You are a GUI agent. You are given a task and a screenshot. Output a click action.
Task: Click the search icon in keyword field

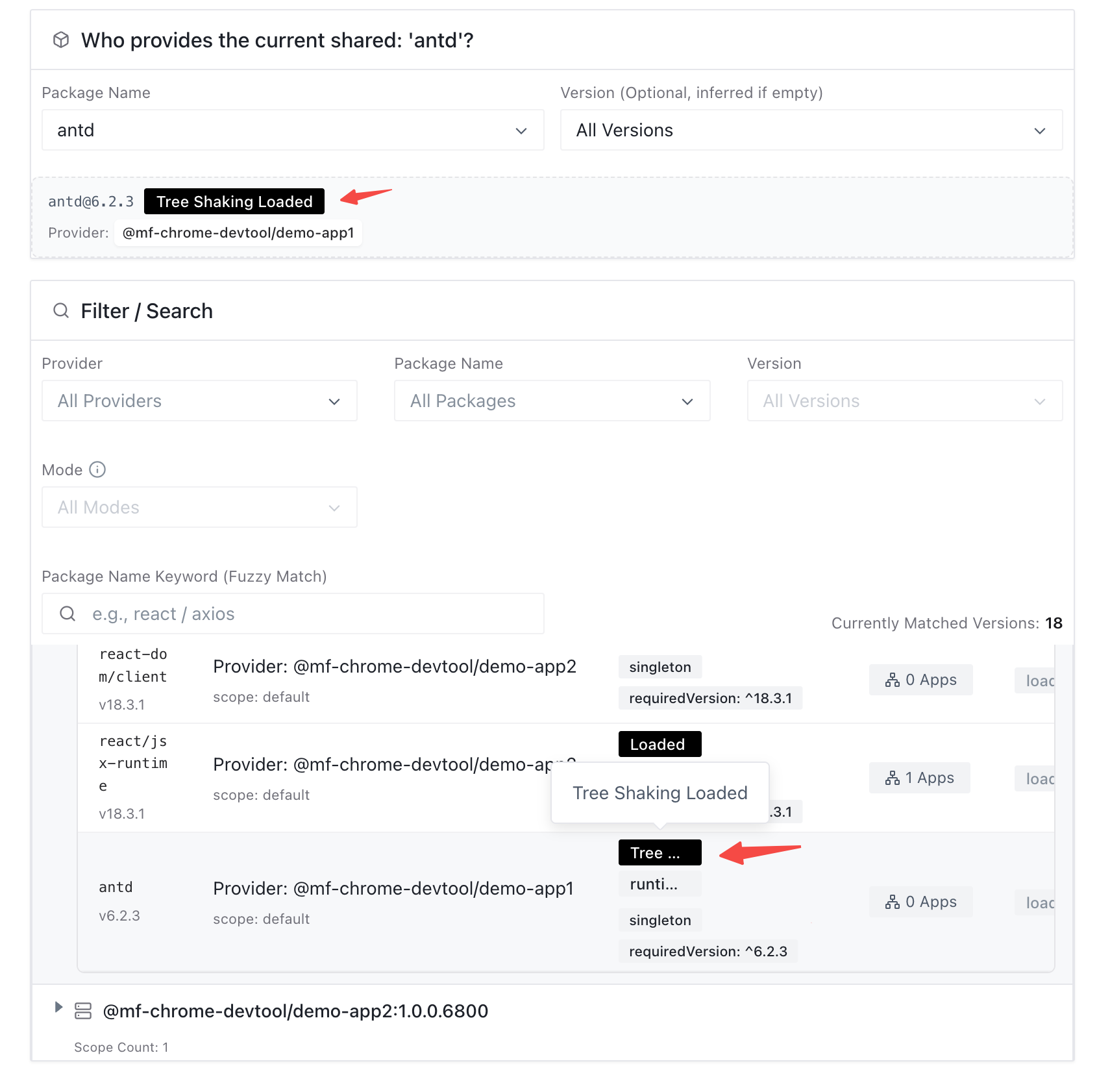[68, 614]
